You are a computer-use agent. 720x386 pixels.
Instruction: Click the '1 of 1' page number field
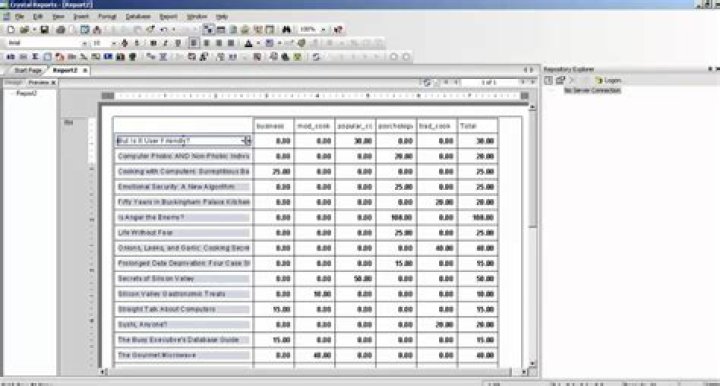pyautogui.click(x=489, y=82)
